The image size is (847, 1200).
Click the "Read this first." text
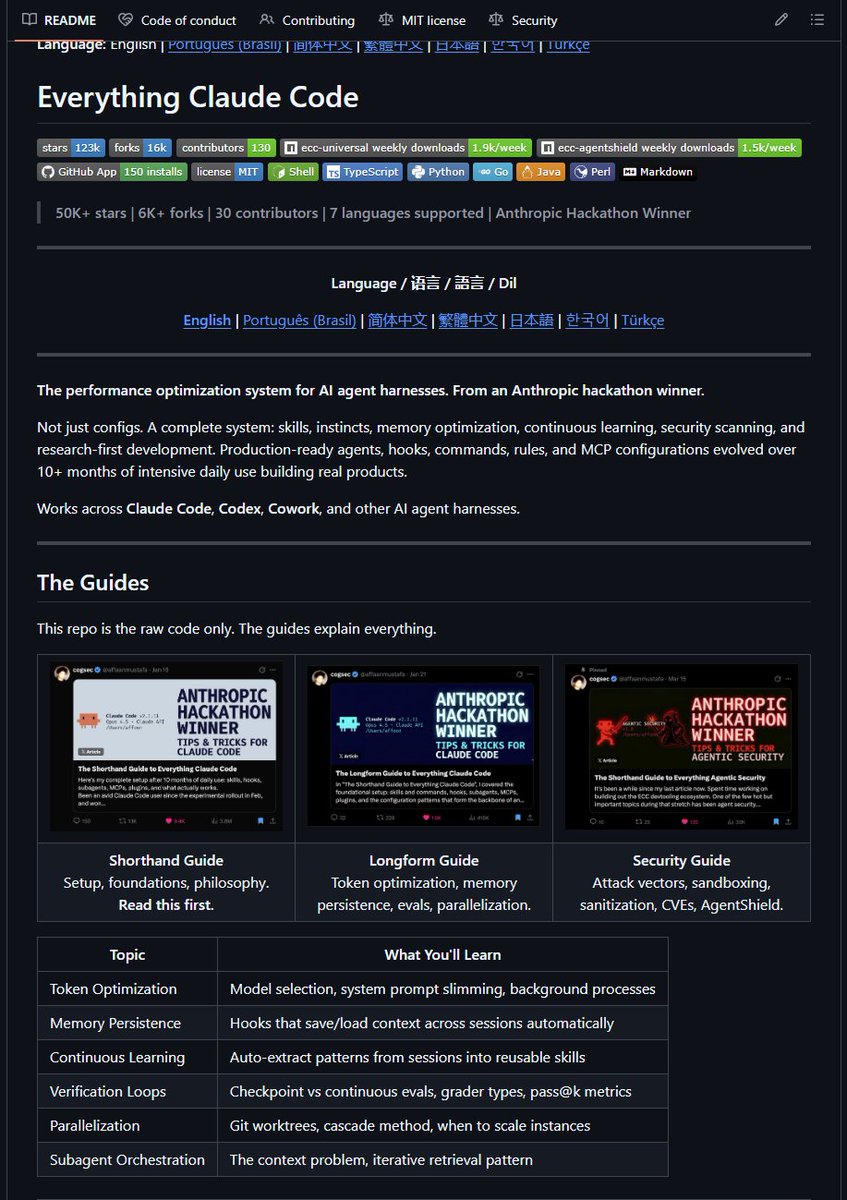(x=166, y=905)
